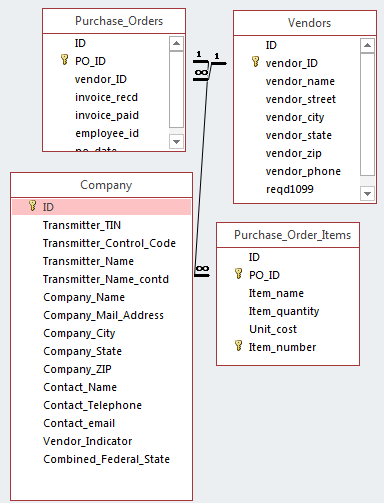Select the vendor_zip field
Viewport: 384px width, 503px height.
(293, 153)
